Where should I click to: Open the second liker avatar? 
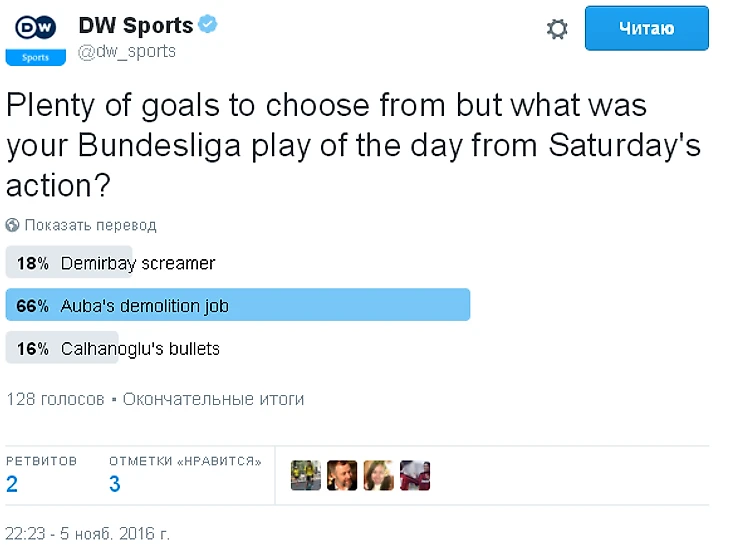pos(342,475)
